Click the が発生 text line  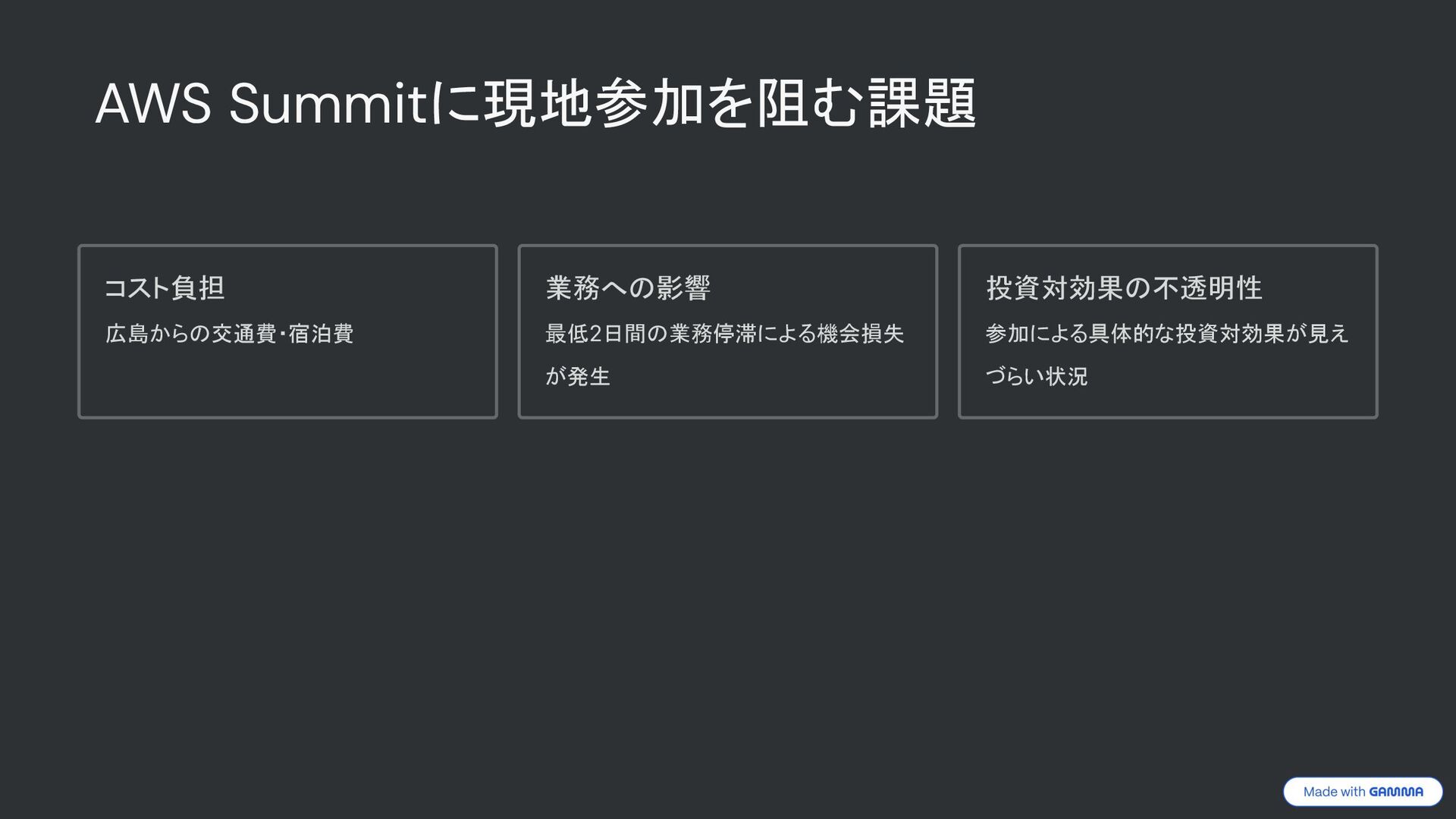pos(578,376)
